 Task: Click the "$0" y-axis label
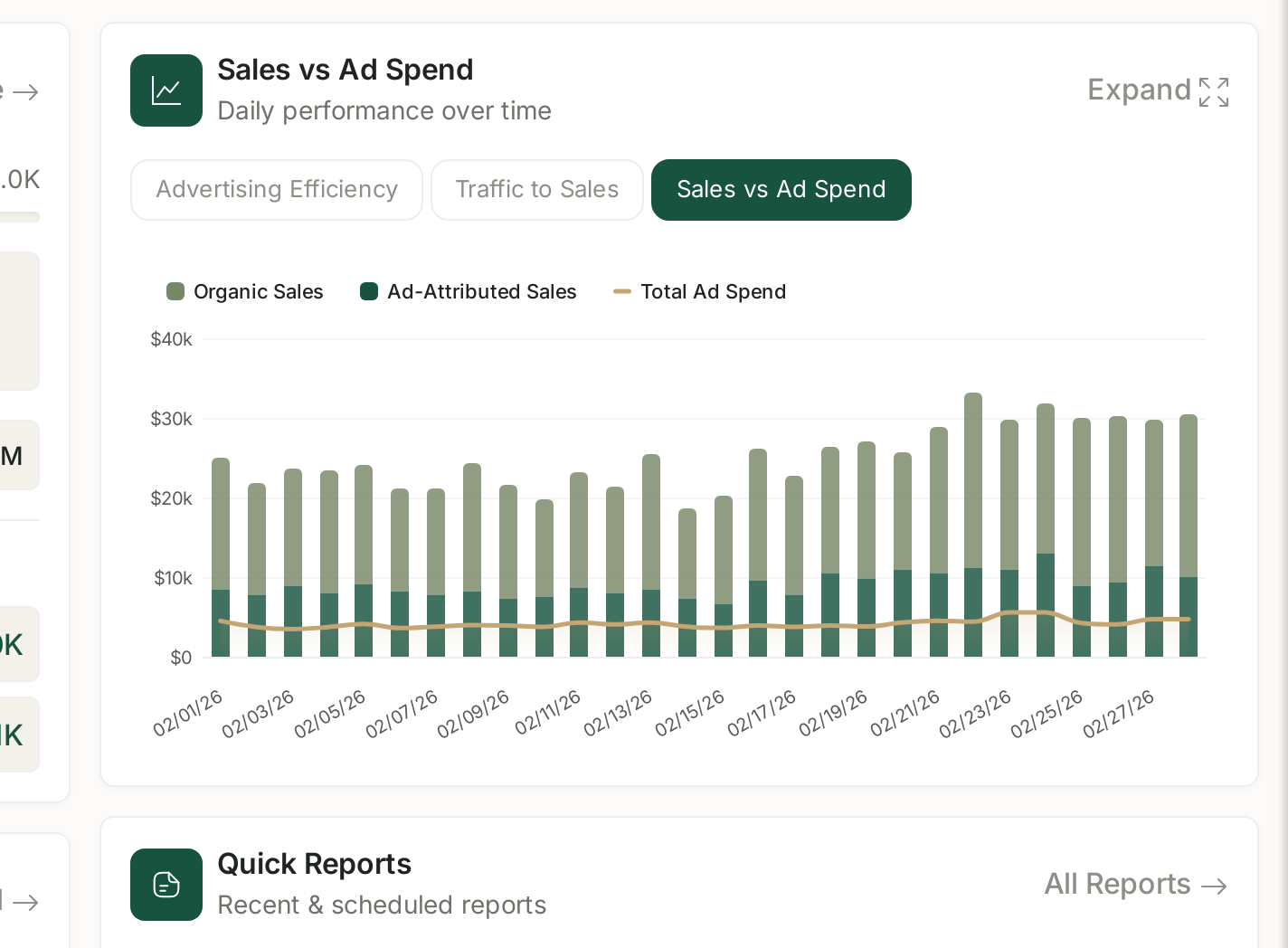pos(181,658)
